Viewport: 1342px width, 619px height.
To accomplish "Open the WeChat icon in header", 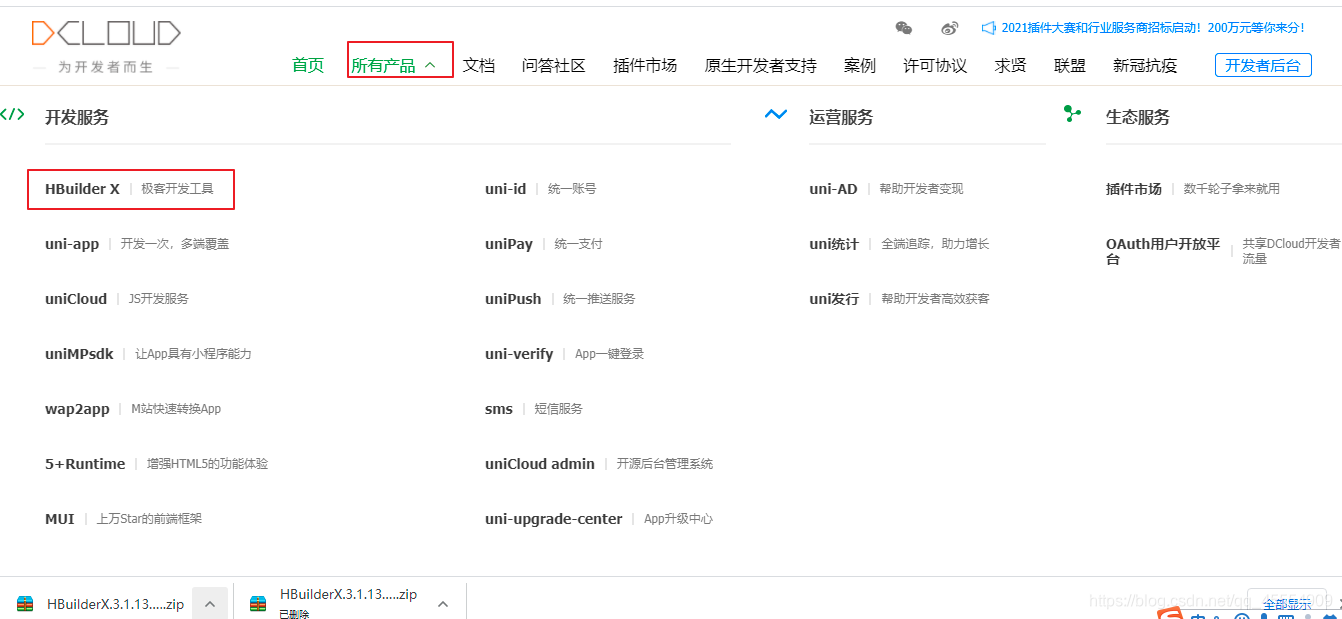I will pos(904,28).
